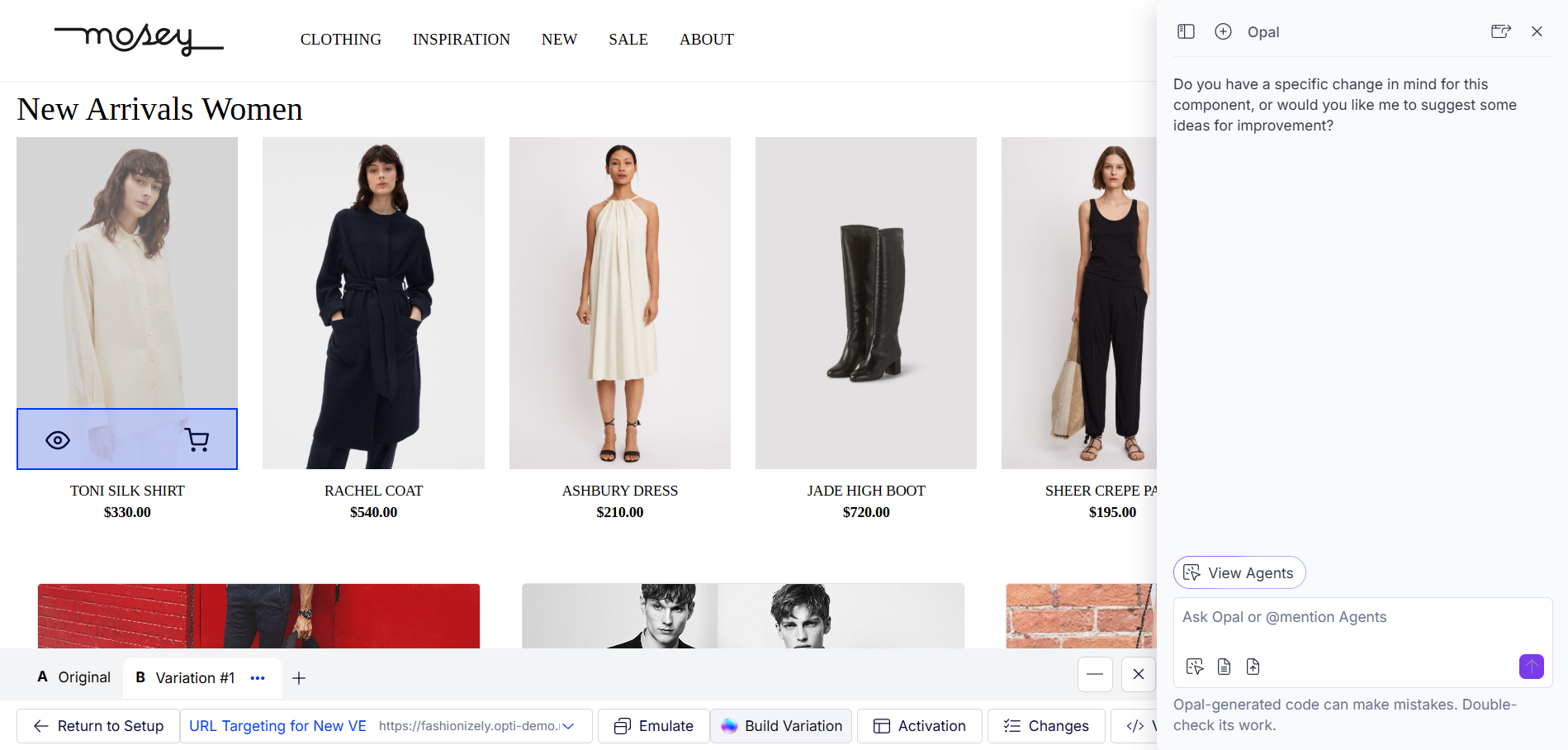
Task: Click the document icon below the chat input
Action: click(x=1224, y=667)
